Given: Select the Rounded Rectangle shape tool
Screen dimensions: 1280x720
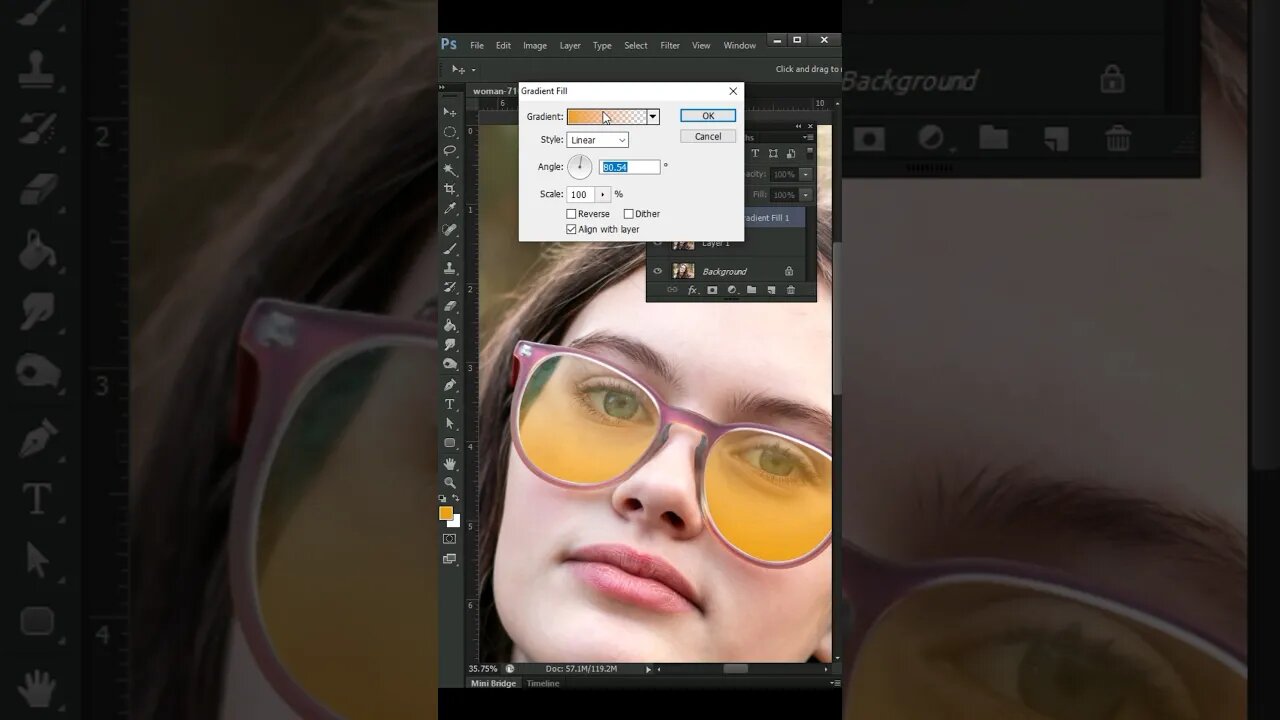Looking at the screenshot, I should (x=450, y=443).
